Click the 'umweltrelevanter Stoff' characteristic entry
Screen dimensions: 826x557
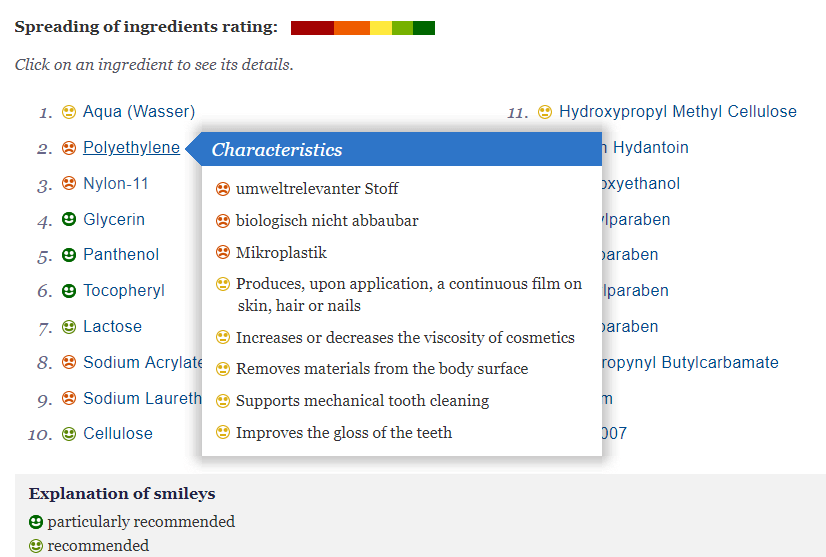point(317,189)
